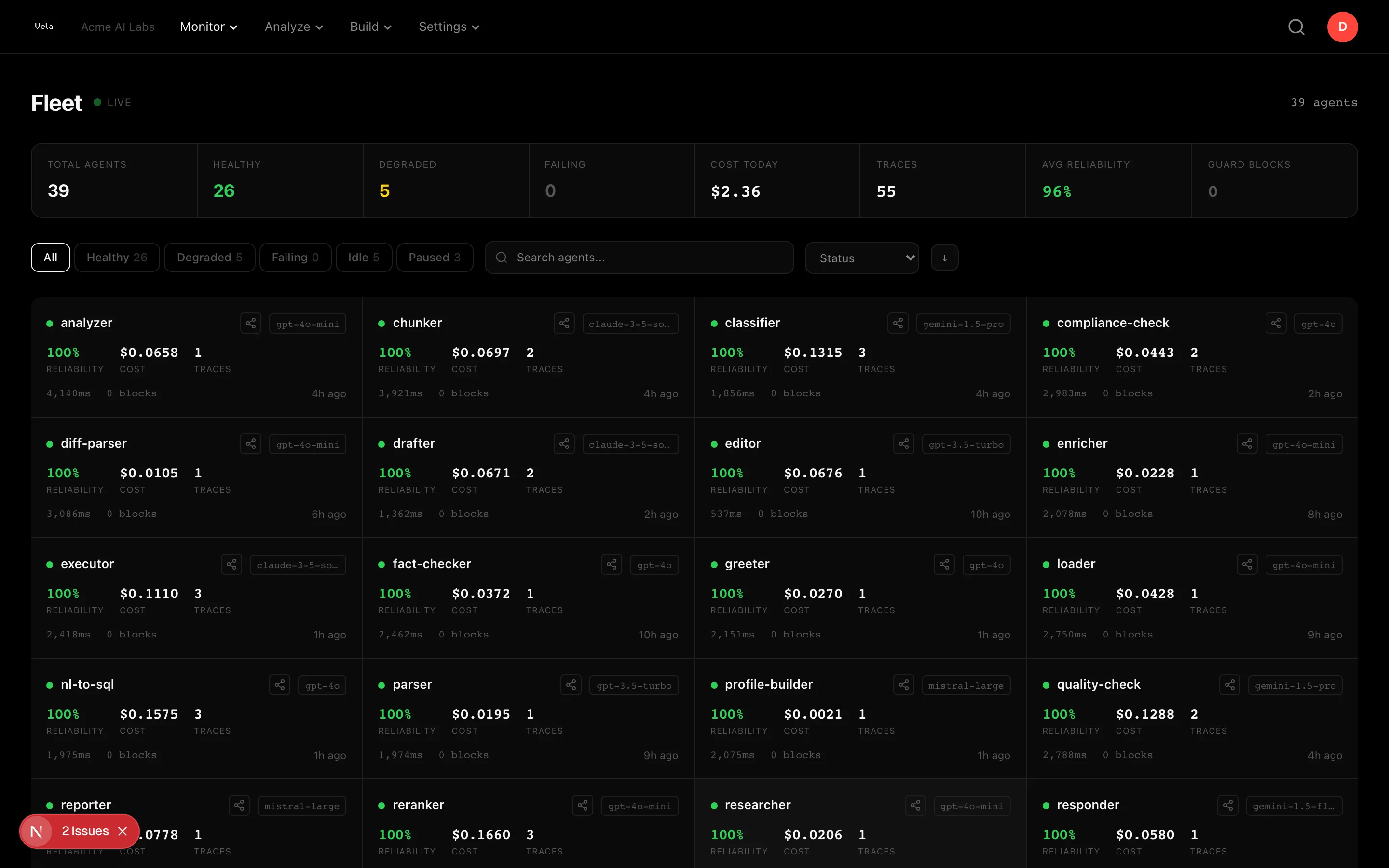
Task: Open the share graph icon on analyzer card
Action: (251, 323)
